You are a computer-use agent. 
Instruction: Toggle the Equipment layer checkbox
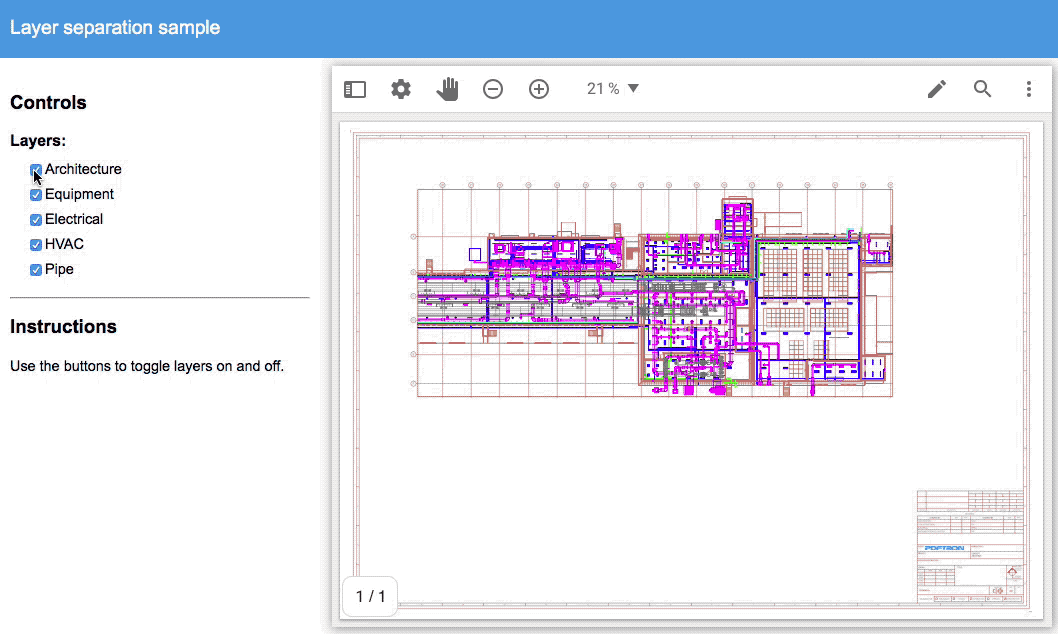click(x=36, y=195)
